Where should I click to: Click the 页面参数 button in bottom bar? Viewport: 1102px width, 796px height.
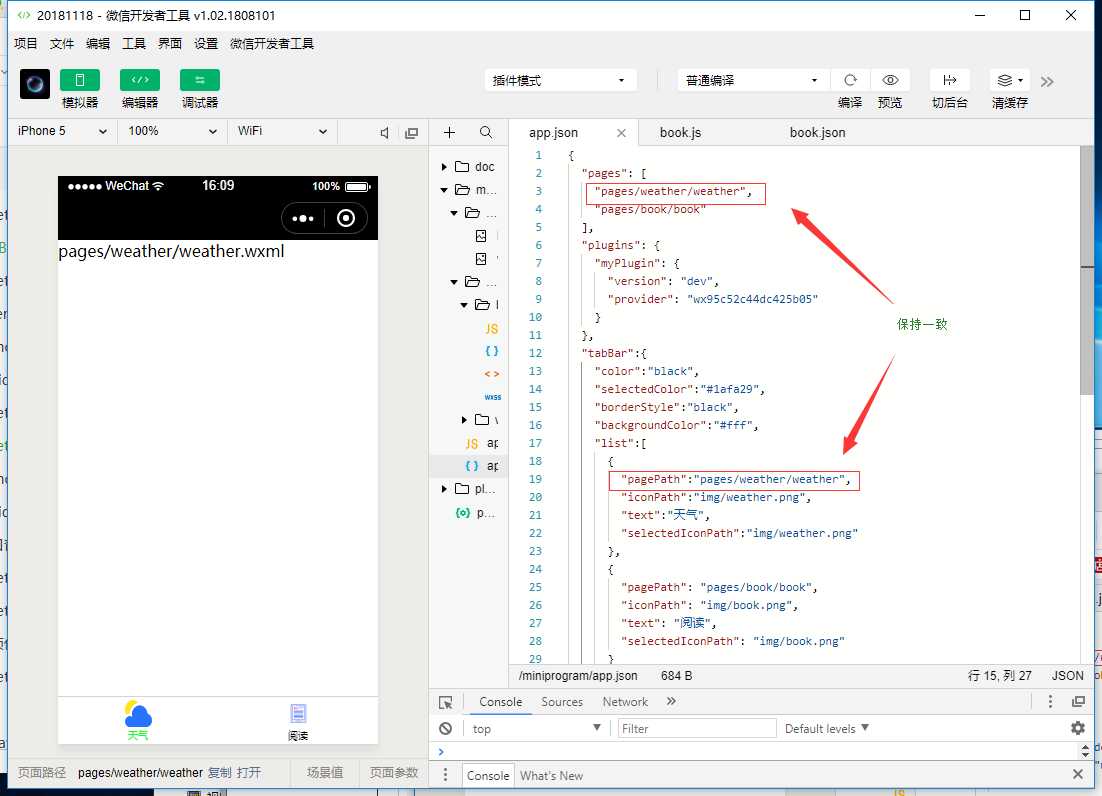394,773
